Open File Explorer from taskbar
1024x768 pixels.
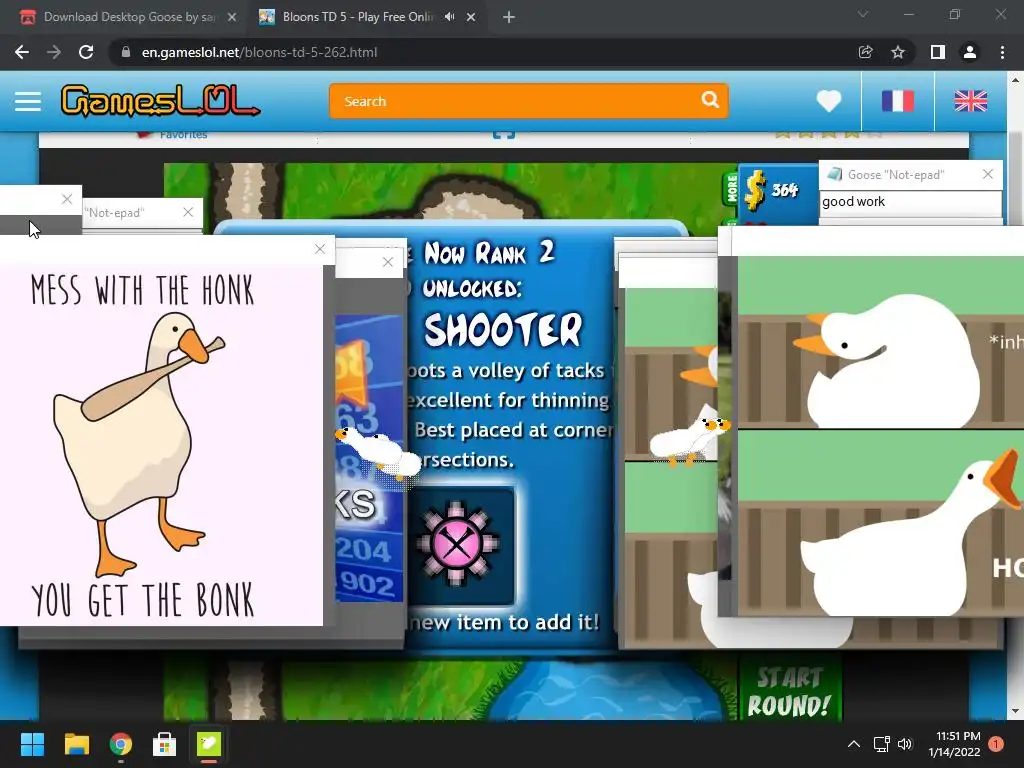76,744
